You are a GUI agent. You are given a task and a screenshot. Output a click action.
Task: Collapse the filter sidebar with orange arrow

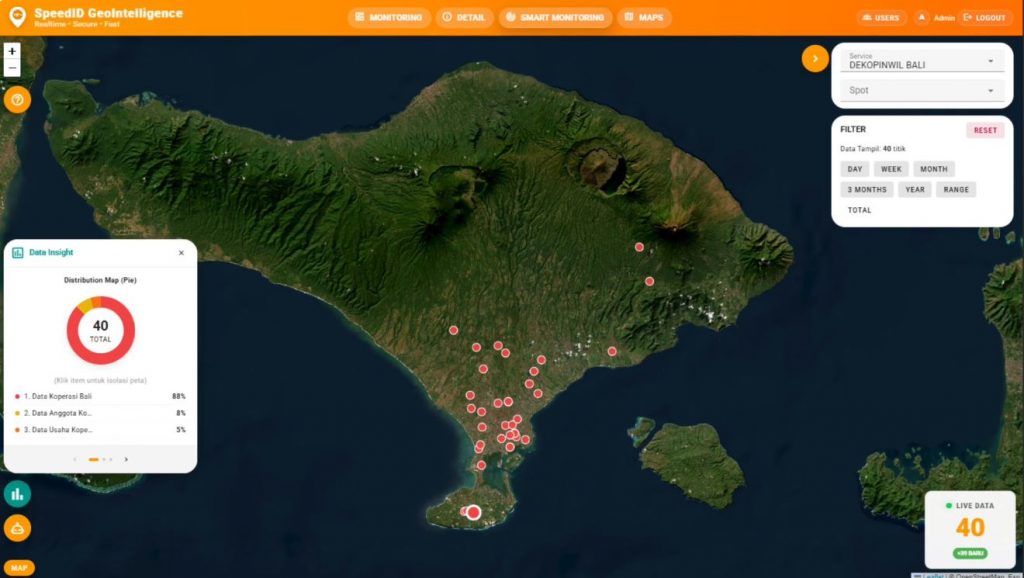(814, 59)
